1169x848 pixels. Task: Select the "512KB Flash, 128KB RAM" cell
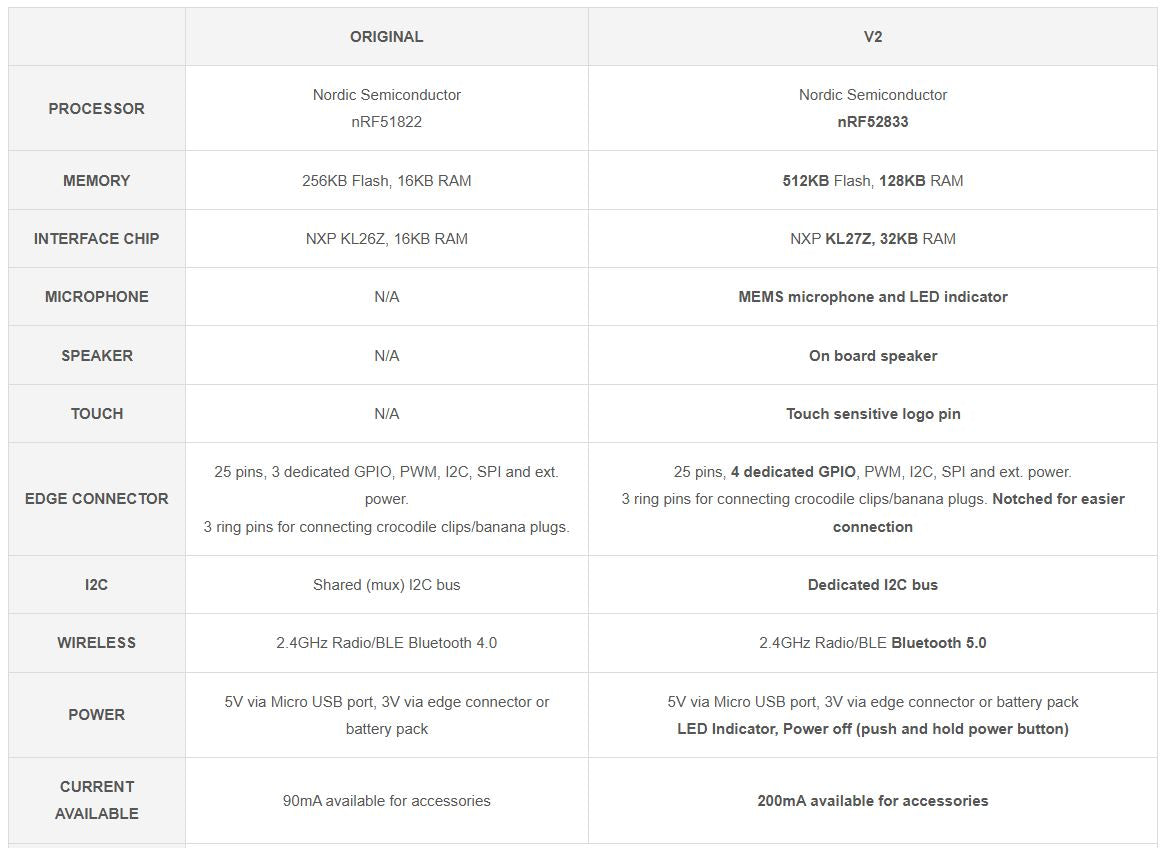[872, 181]
